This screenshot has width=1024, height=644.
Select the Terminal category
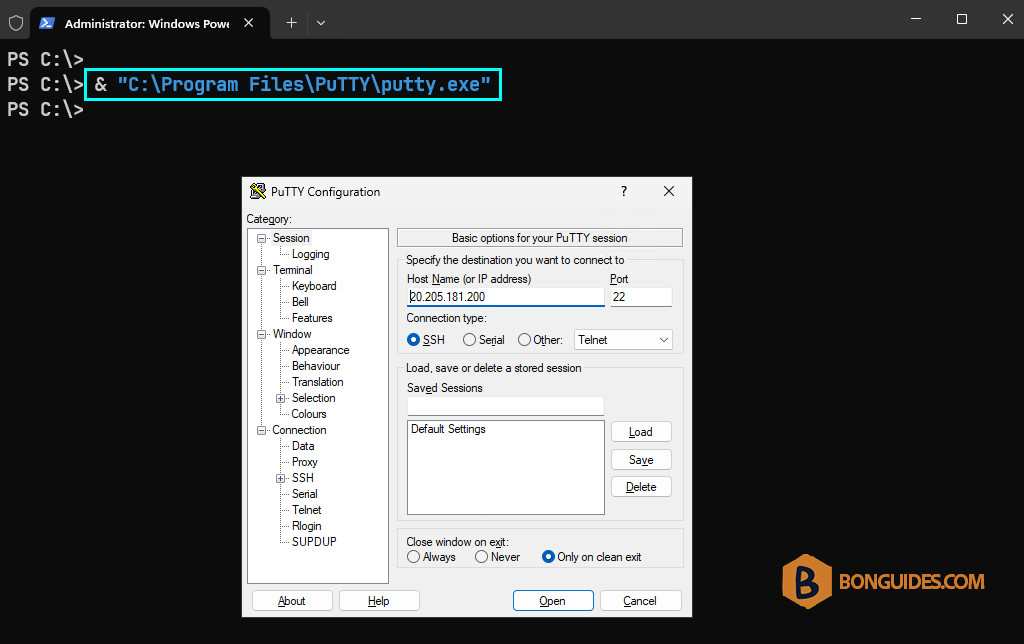pos(293,270)
